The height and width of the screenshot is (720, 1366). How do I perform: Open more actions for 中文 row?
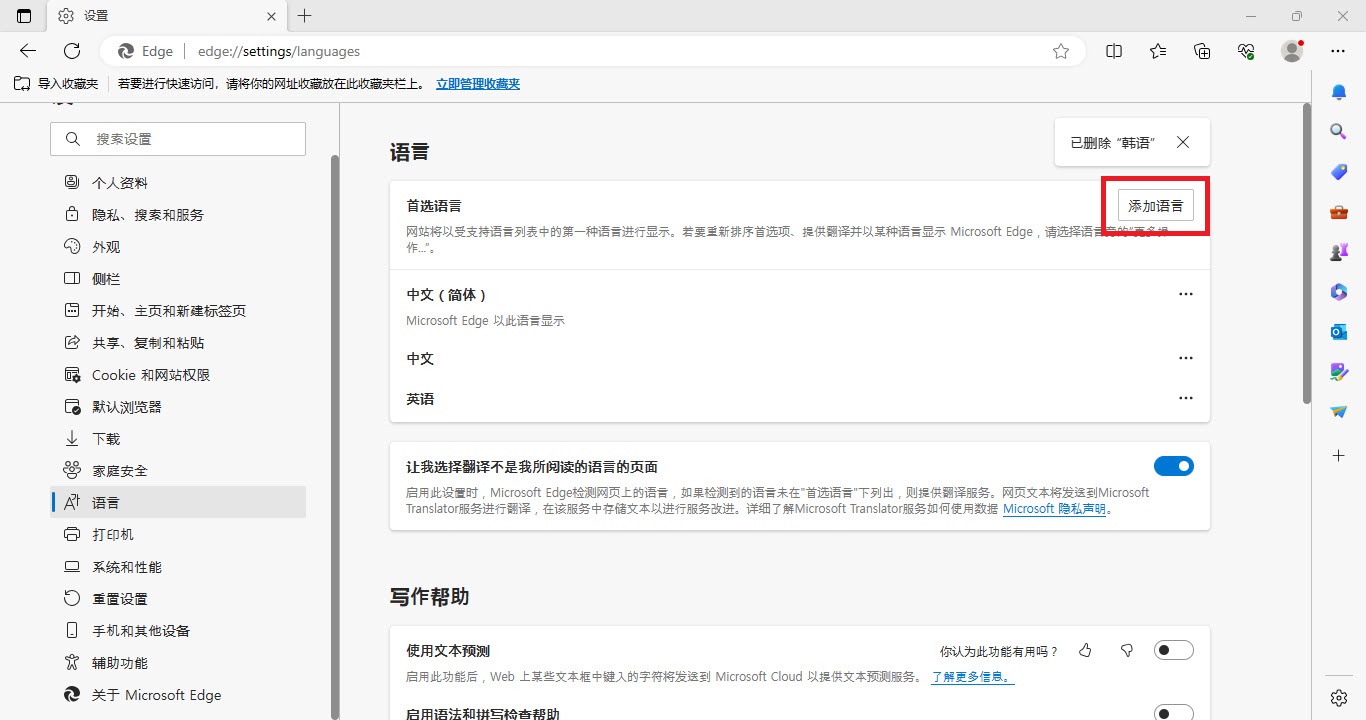click(1186, 358)
